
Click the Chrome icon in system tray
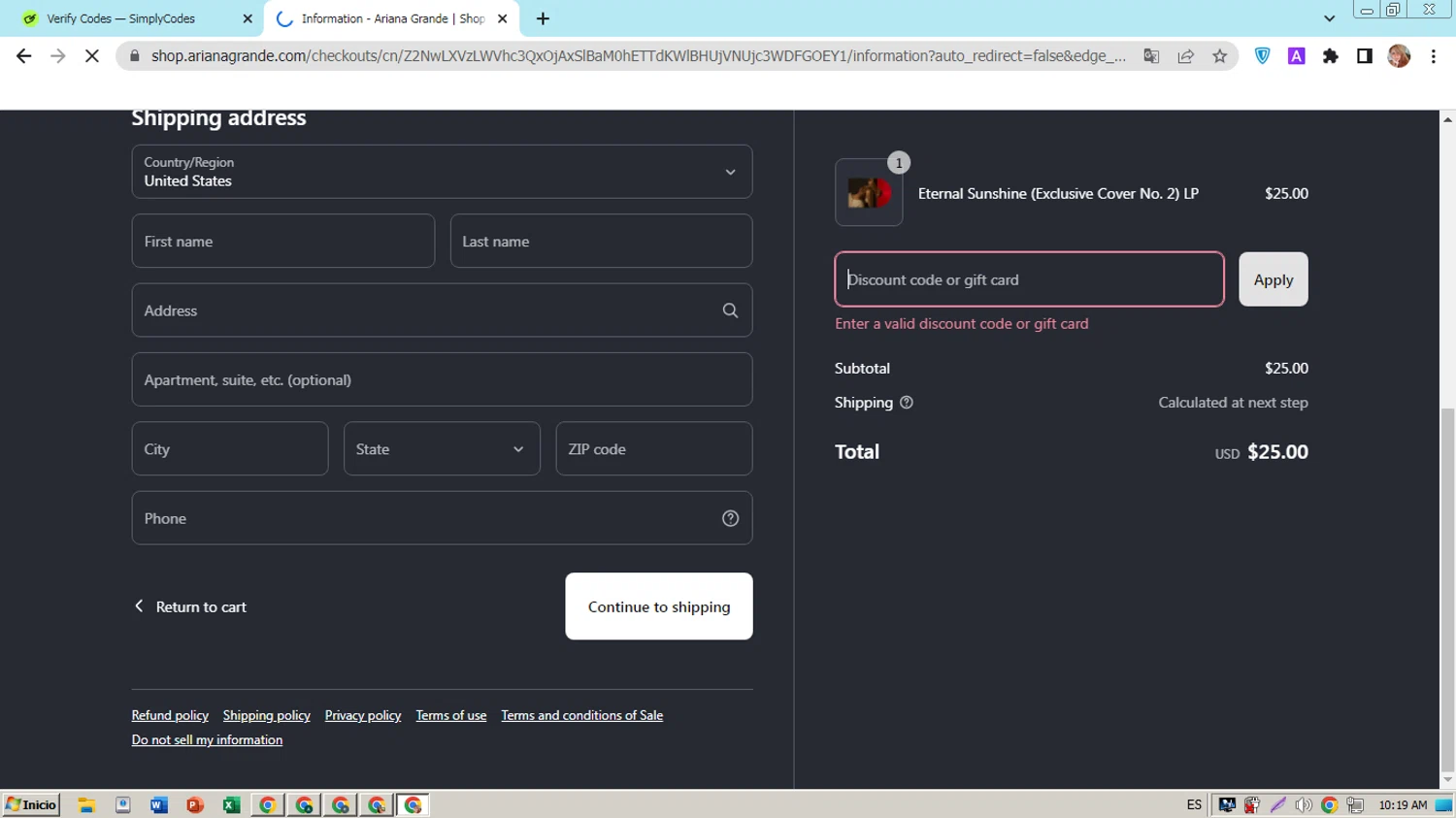pos(1330,804)
